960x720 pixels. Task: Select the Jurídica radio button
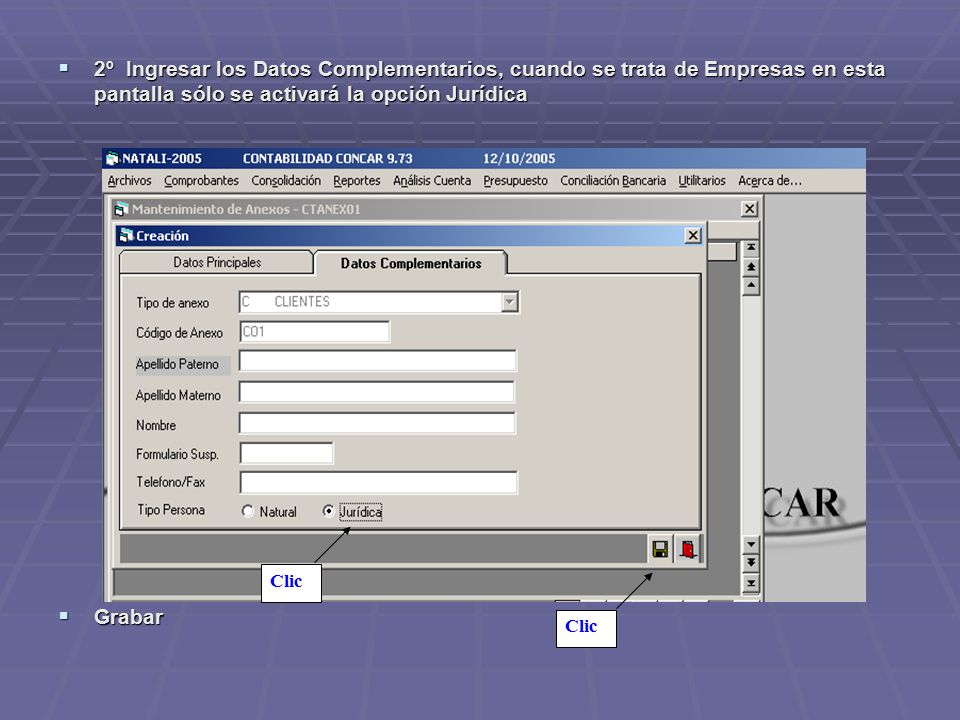(329, 511)
